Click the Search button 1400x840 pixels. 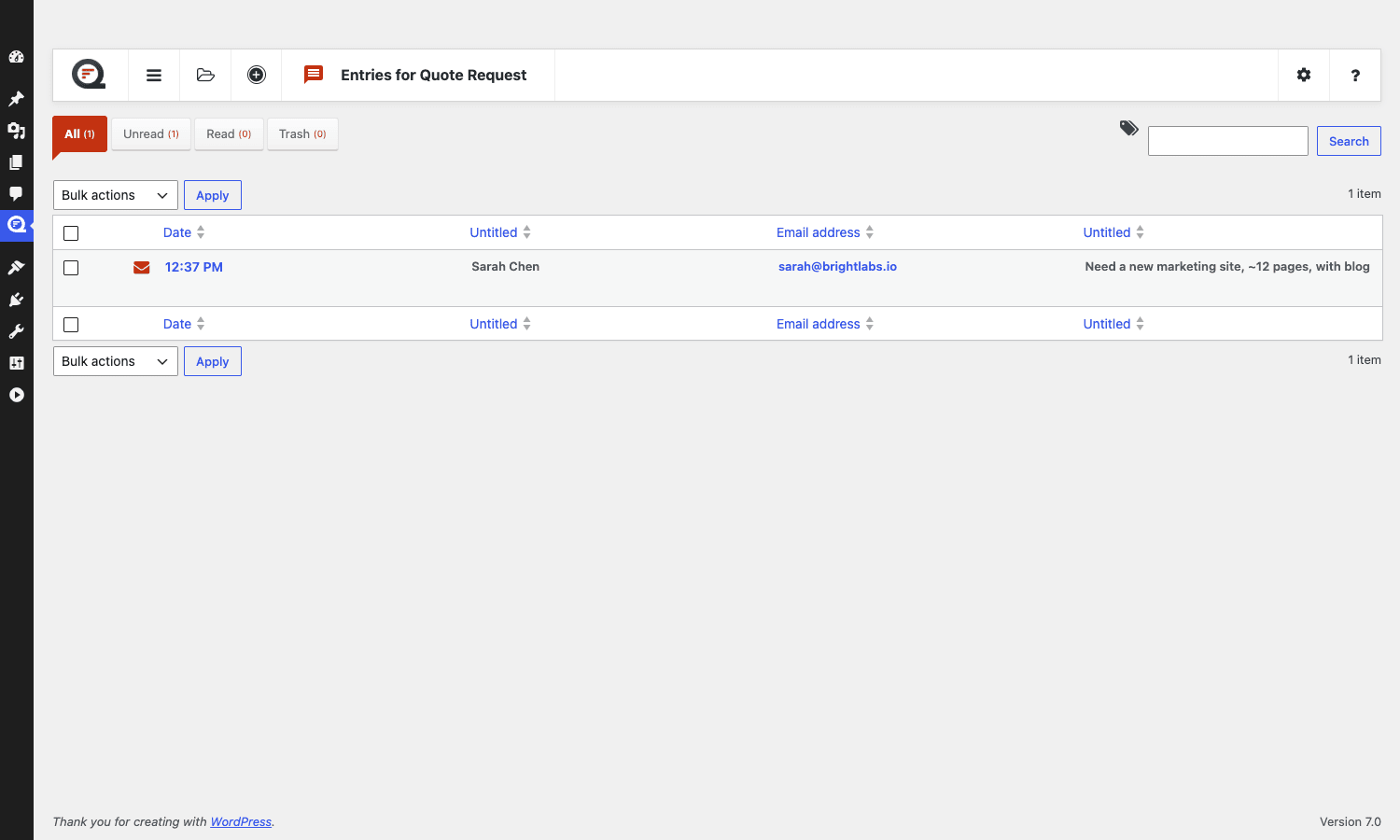pyautogui.click(x=1349, y=141)
